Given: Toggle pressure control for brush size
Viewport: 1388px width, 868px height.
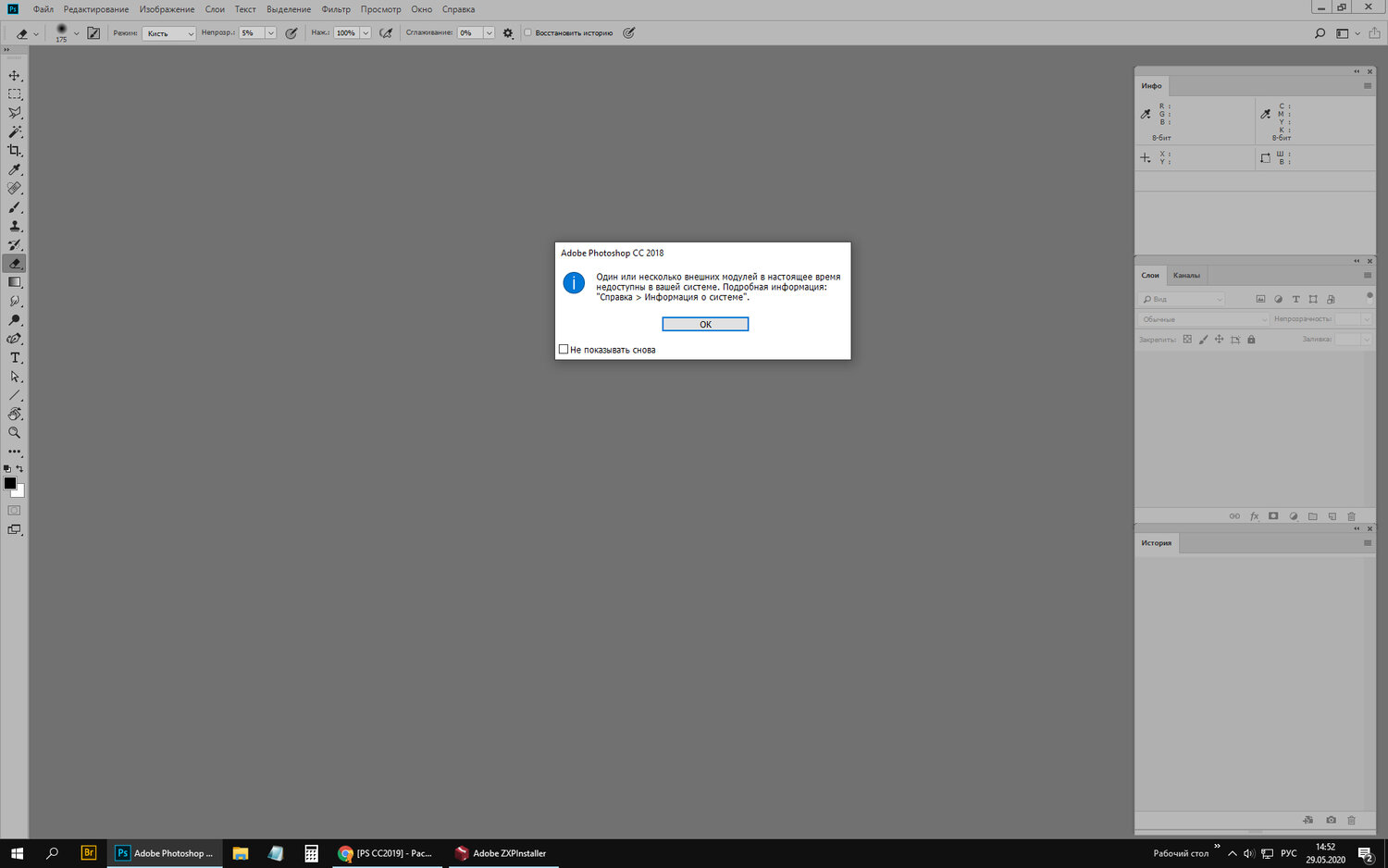Looking at the screenshot, I should (x=629, y=33).
